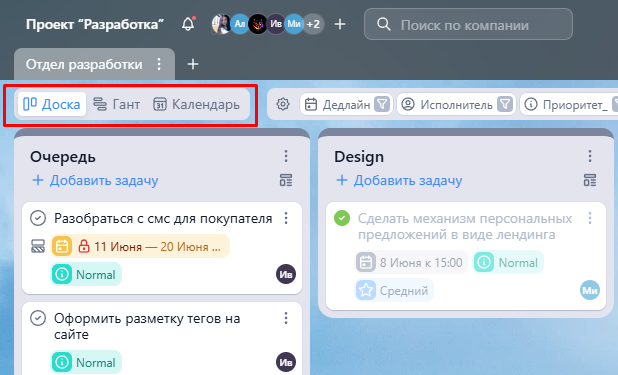Add a member with the plus icon
The width and height of the screenshot is (618, 375).
[340, 24]
